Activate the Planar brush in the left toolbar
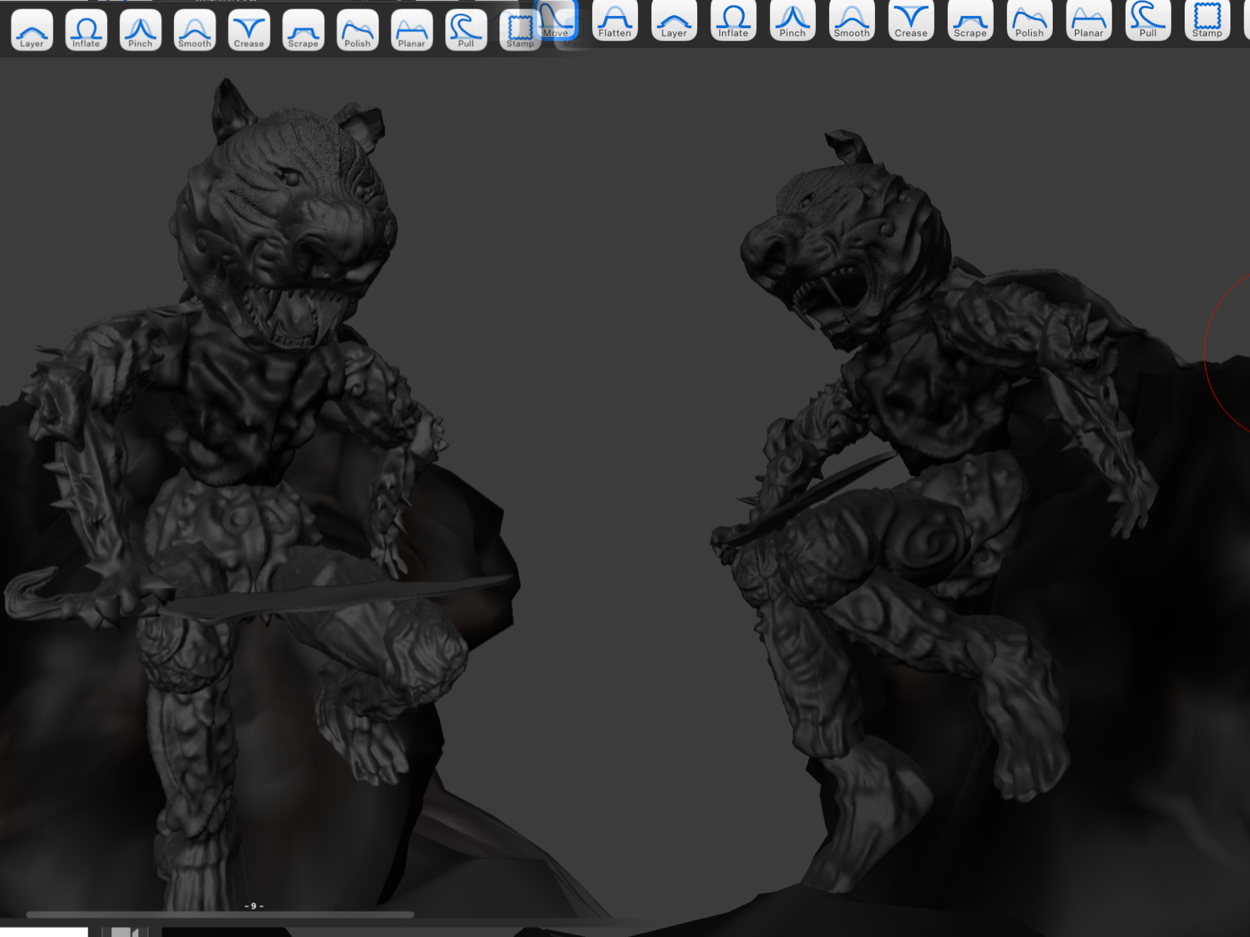The width and height of the screenshot is (1250, 937). coord(411,30)
